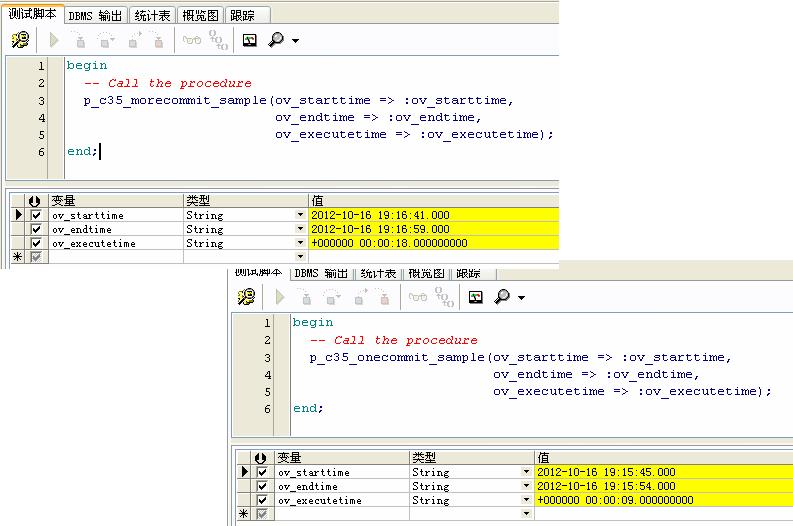The image size is (793, 526).
Task: Open the arrow menu beside the morecommit magnifier
Action: [295, 41]
